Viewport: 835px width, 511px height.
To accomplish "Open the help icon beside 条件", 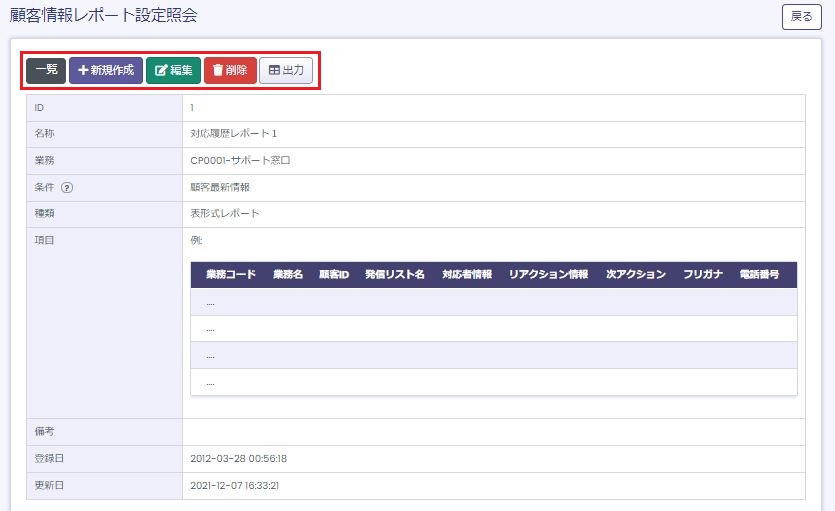I will coord(67,187).
